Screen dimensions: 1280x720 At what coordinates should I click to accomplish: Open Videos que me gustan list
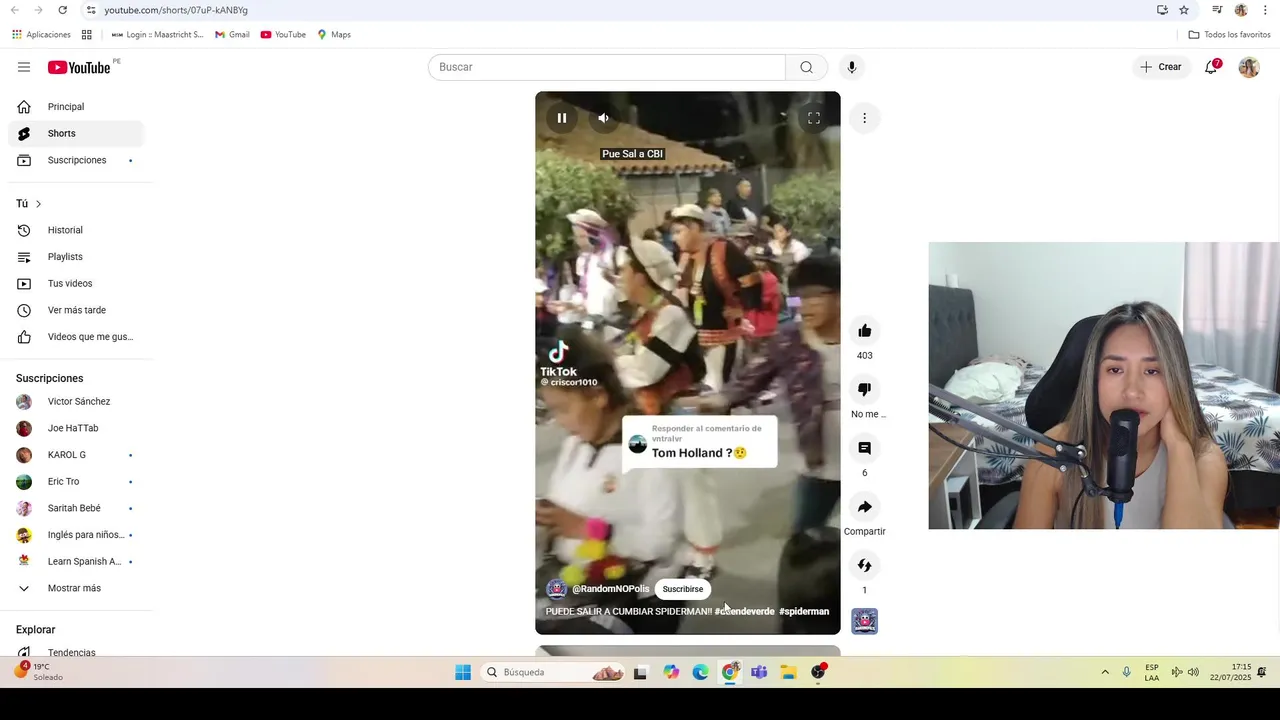click(x=76, y=337)
